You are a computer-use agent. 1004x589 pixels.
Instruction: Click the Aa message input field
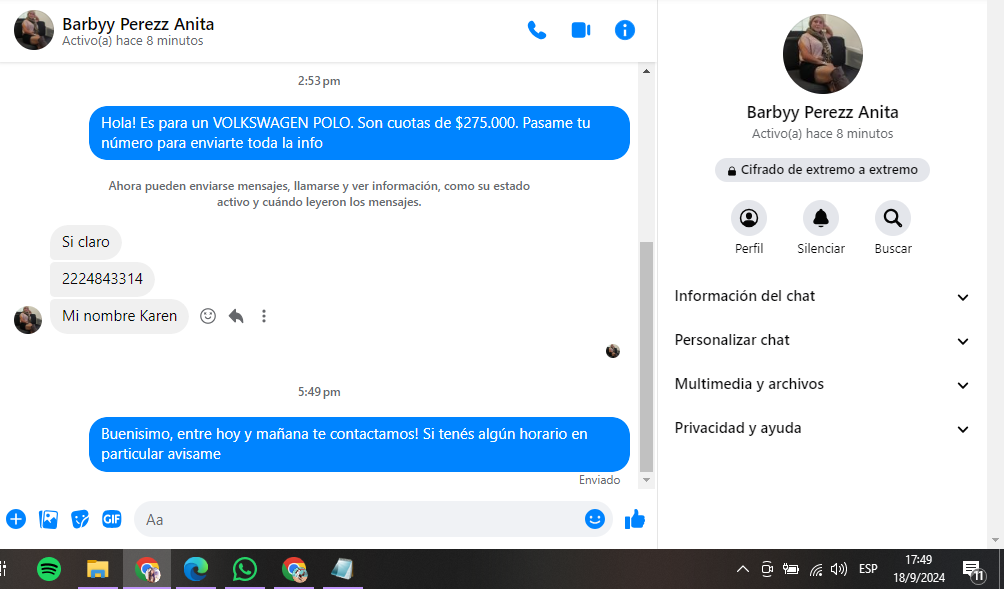coord(360,519)
